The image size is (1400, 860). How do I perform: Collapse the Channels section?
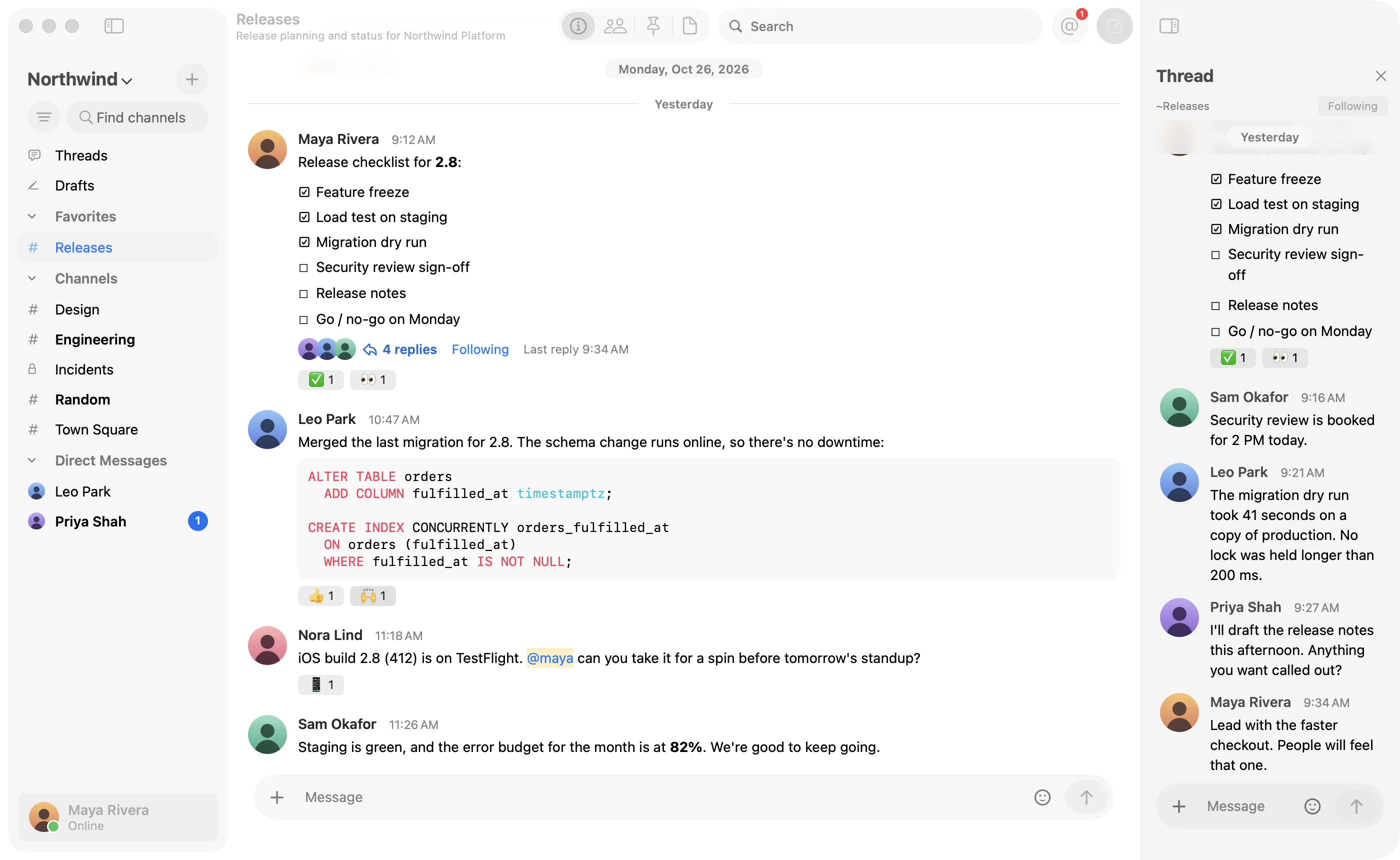32,278
